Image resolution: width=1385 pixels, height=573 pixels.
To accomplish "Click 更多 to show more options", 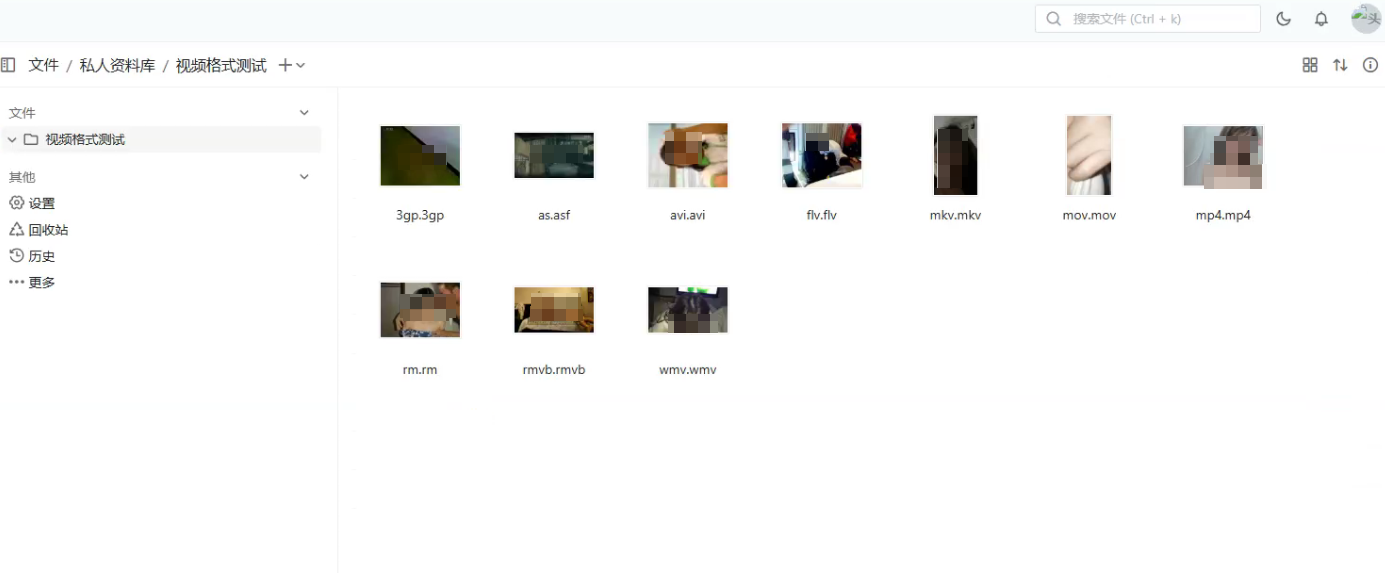I will coord(41,283).
